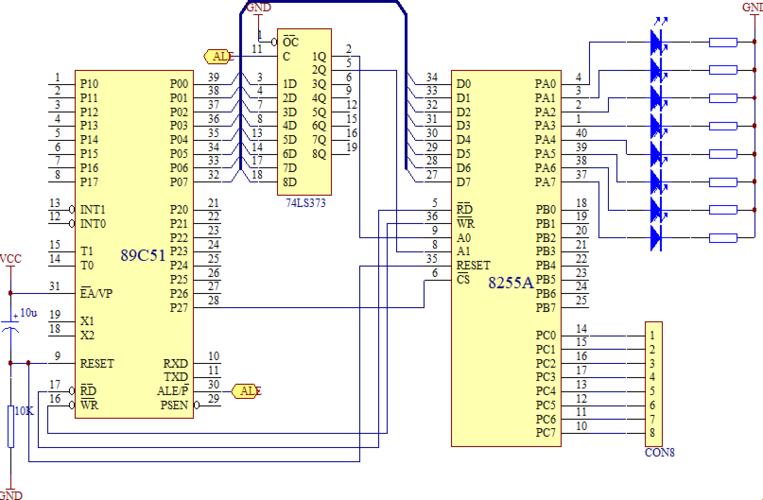Select the T0 pin label
The image size is (763, 500).
point(87,266)
